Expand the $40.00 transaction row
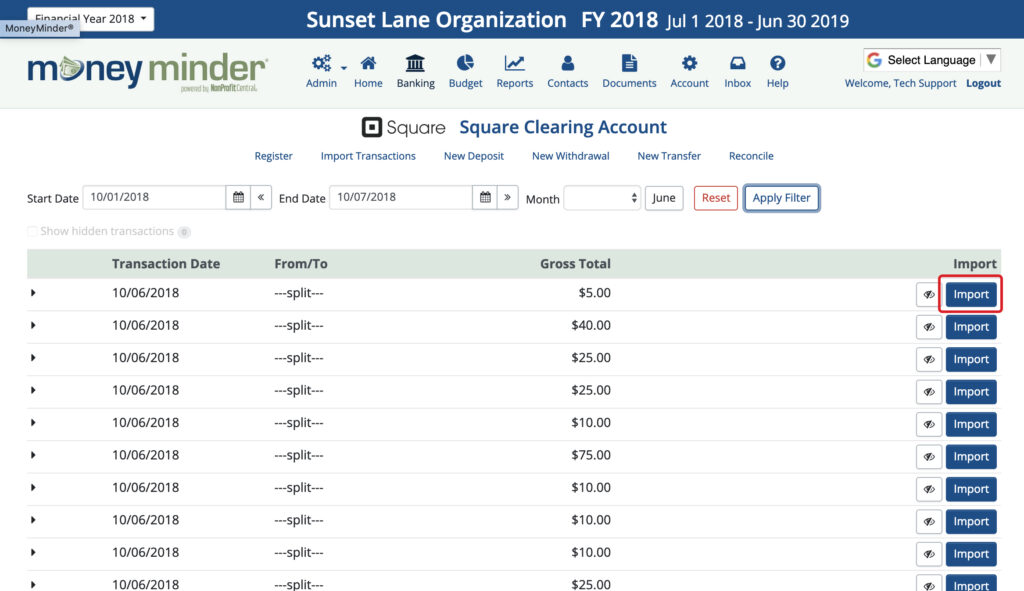Viewport: 1024px width, 591px height. click(33, 325)
